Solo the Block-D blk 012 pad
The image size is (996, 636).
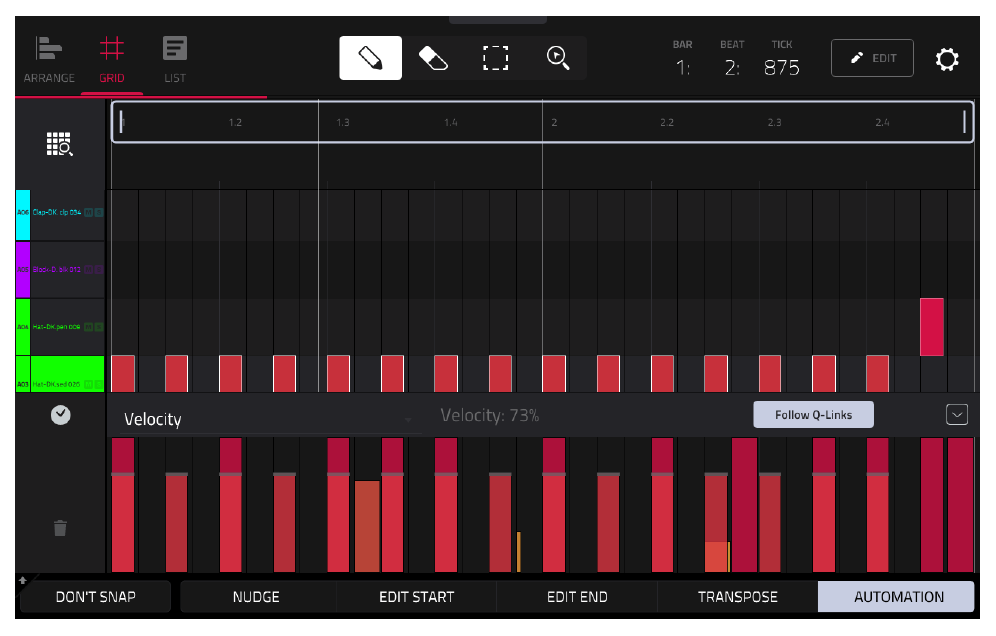click(98, 269)
